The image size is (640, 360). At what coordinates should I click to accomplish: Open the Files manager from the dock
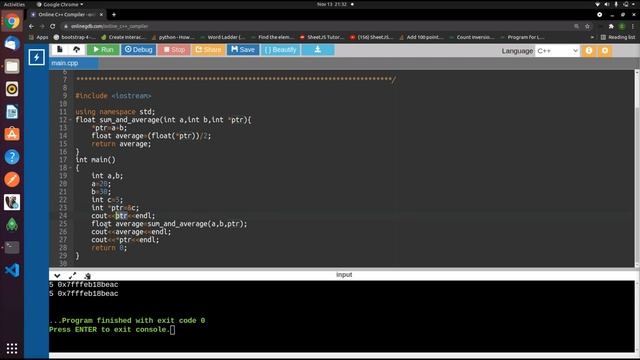tap(12, 66)
